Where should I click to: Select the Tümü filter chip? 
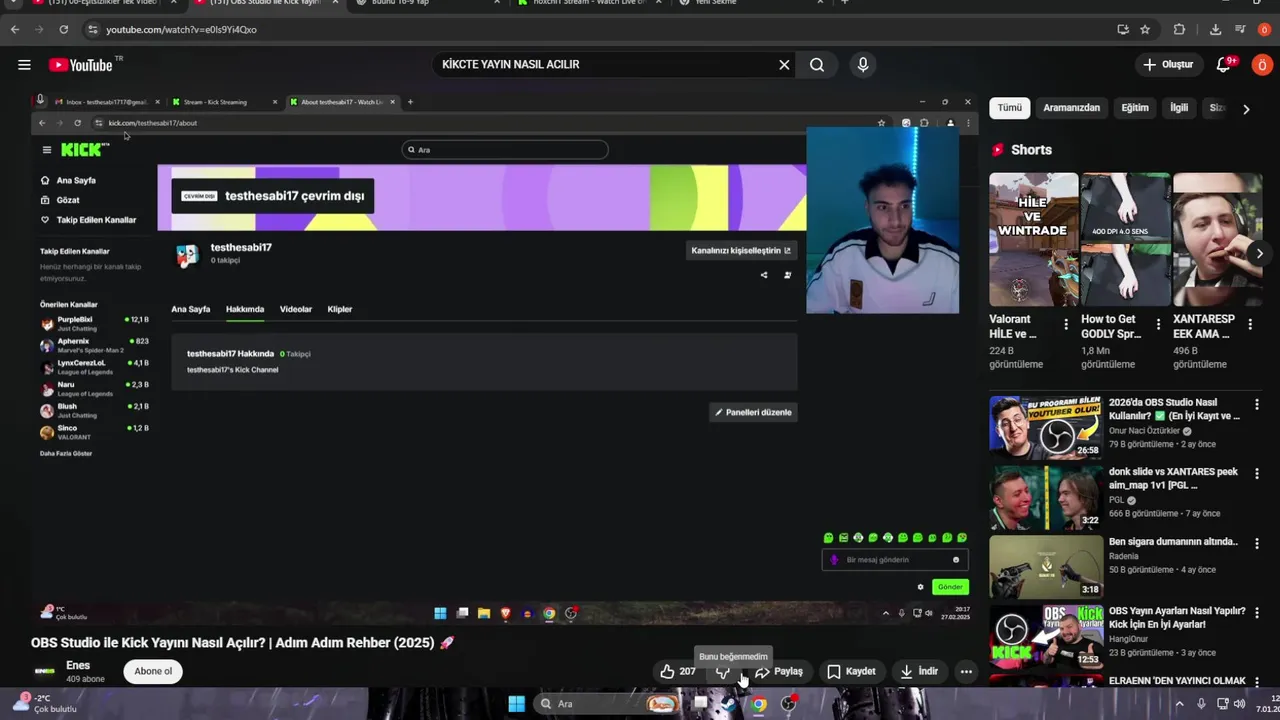tap(1010, 108)
